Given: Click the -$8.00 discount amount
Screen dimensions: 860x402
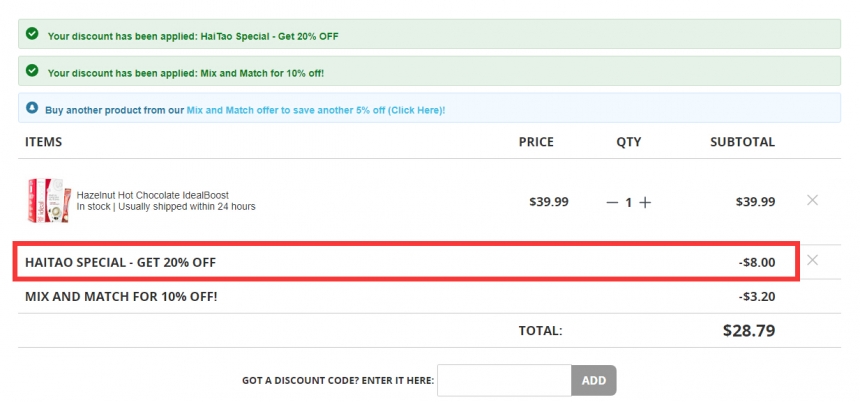Looking at the screenshot, I should click(757, 263).
